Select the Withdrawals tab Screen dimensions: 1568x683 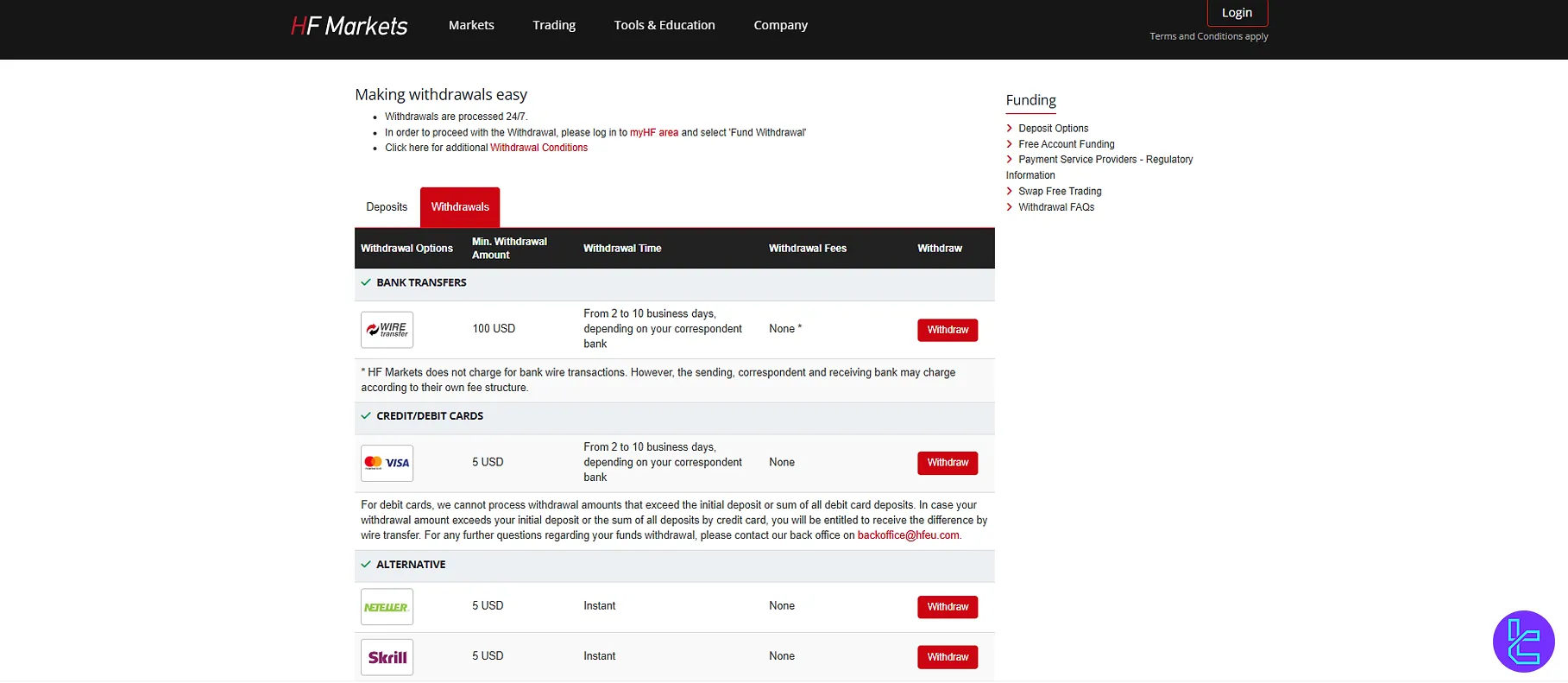(460, 207)
